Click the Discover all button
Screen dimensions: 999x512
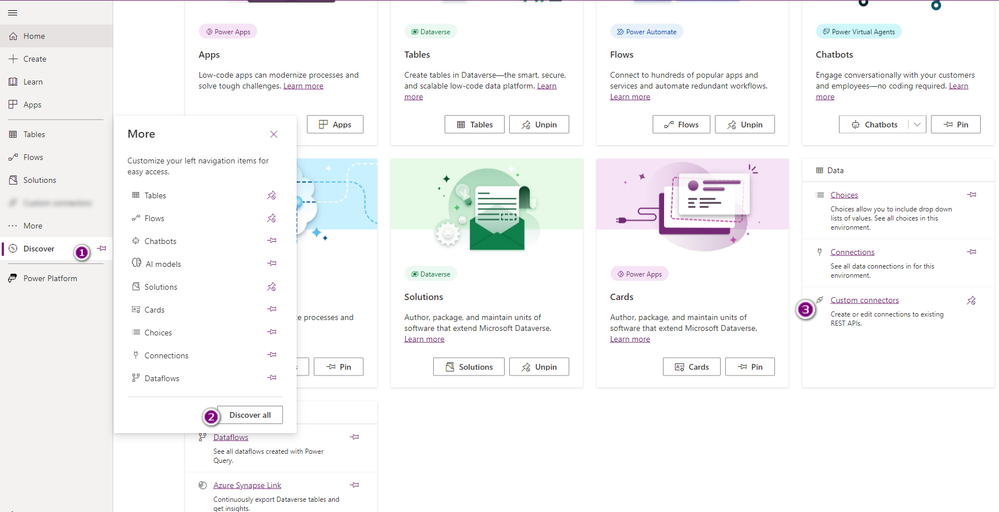click(x=250, y=415)
